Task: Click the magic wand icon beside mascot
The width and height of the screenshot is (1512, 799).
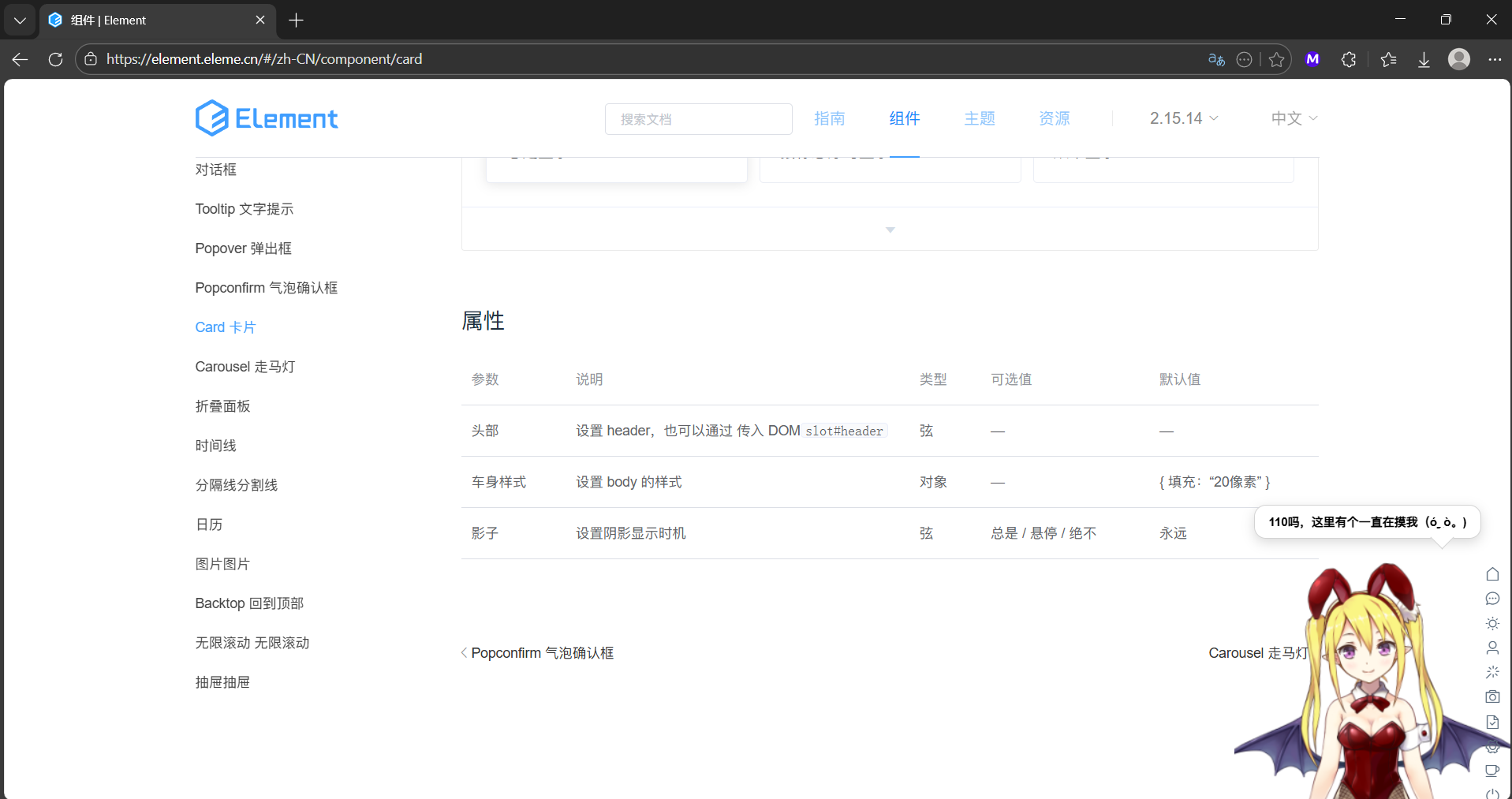Action: [1492, 672]
